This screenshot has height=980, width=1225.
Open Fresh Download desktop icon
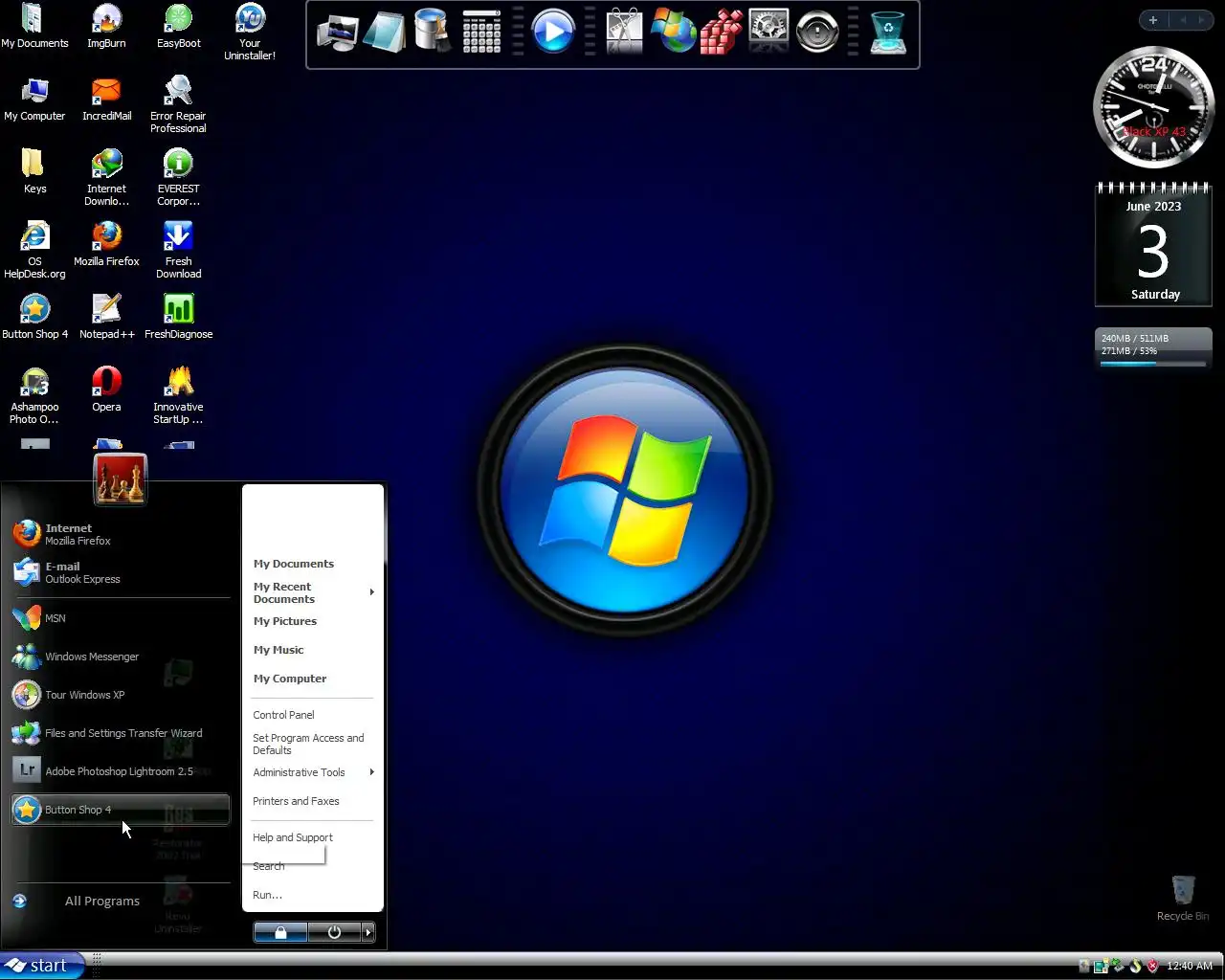[178, 250]
